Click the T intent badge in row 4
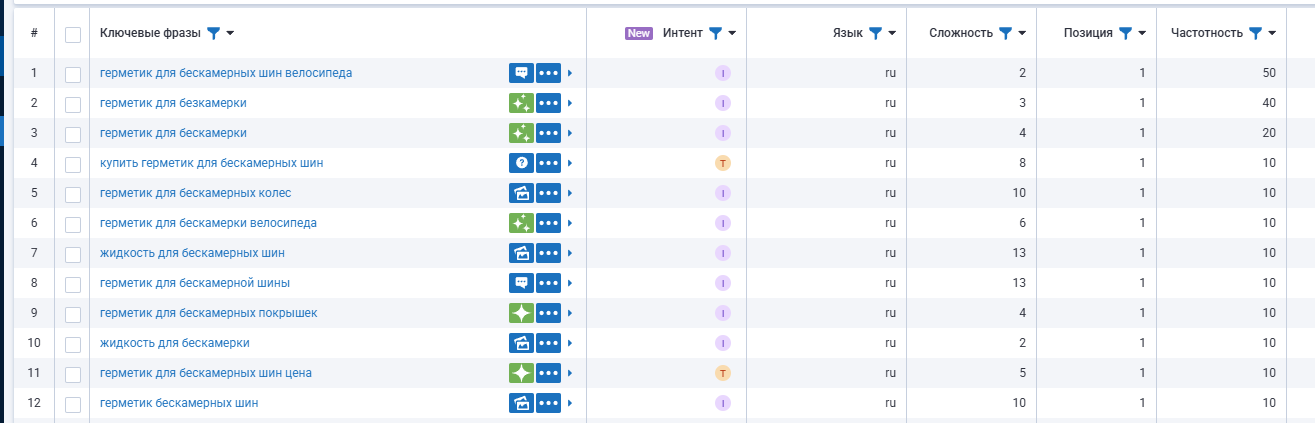This screenshot has width=1315, height=423. tap(723, 163)
